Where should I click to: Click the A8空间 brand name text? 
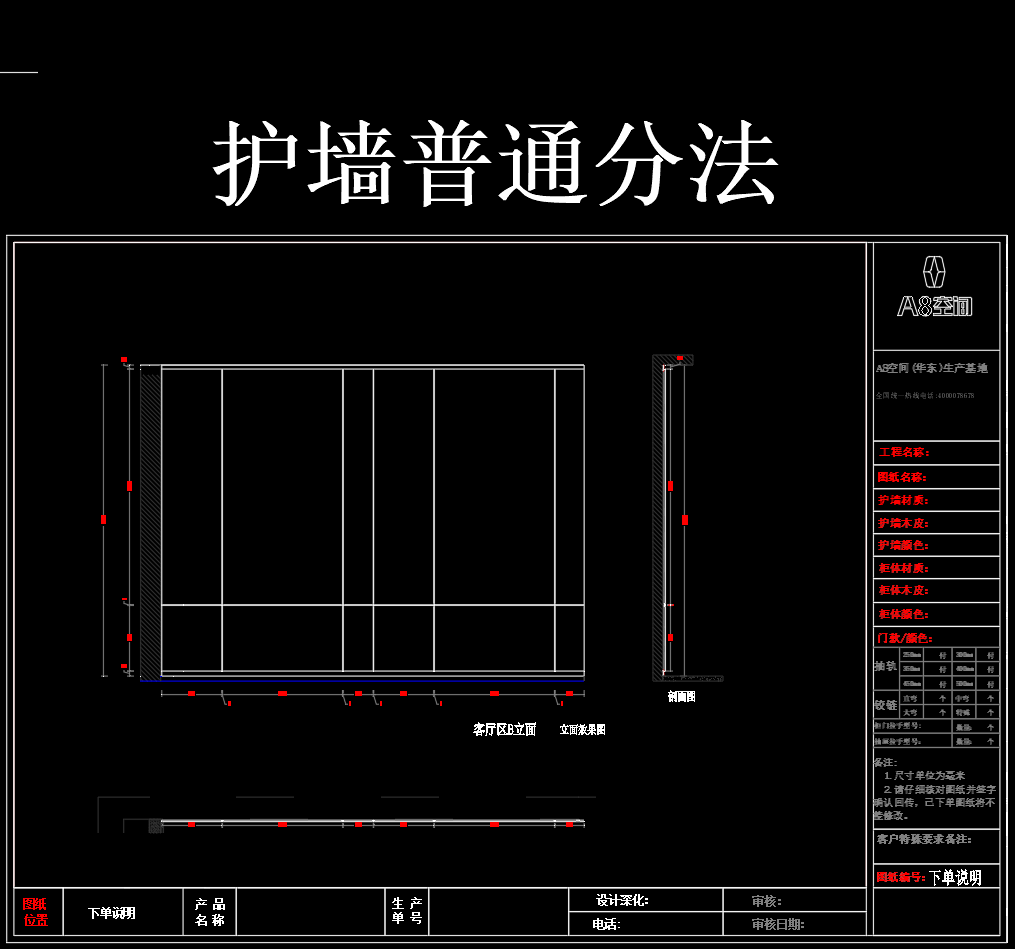[935, 307]
